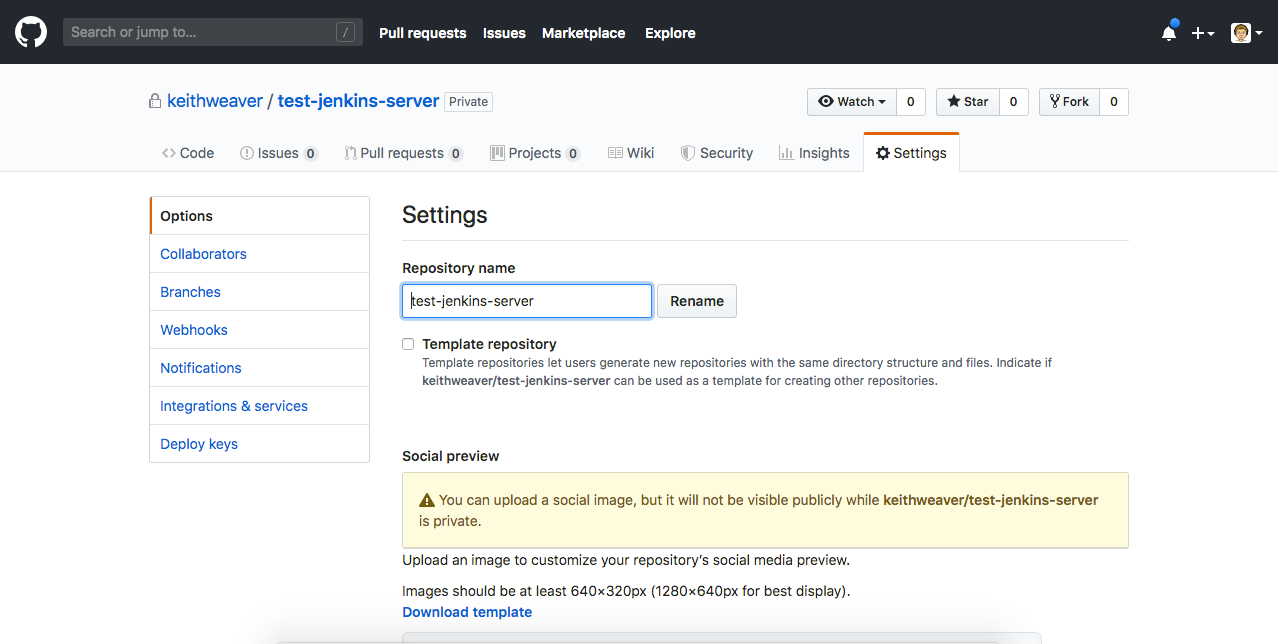Open Deploy keys in the settings sidebar
Viewport: 1278px width, 644px height.
coord(260,444)
